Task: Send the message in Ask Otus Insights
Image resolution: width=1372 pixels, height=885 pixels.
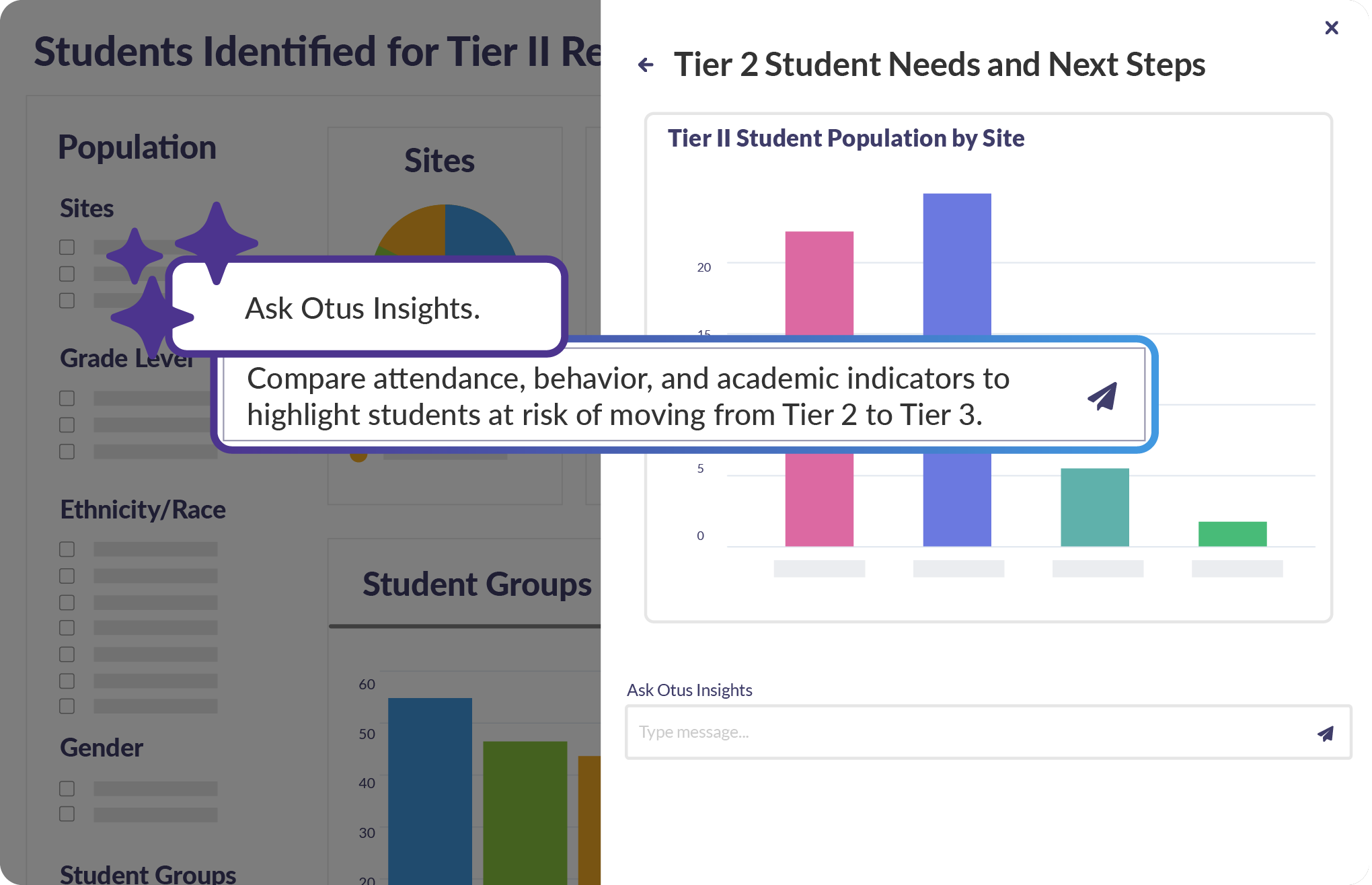Action: coord(1325,733)
